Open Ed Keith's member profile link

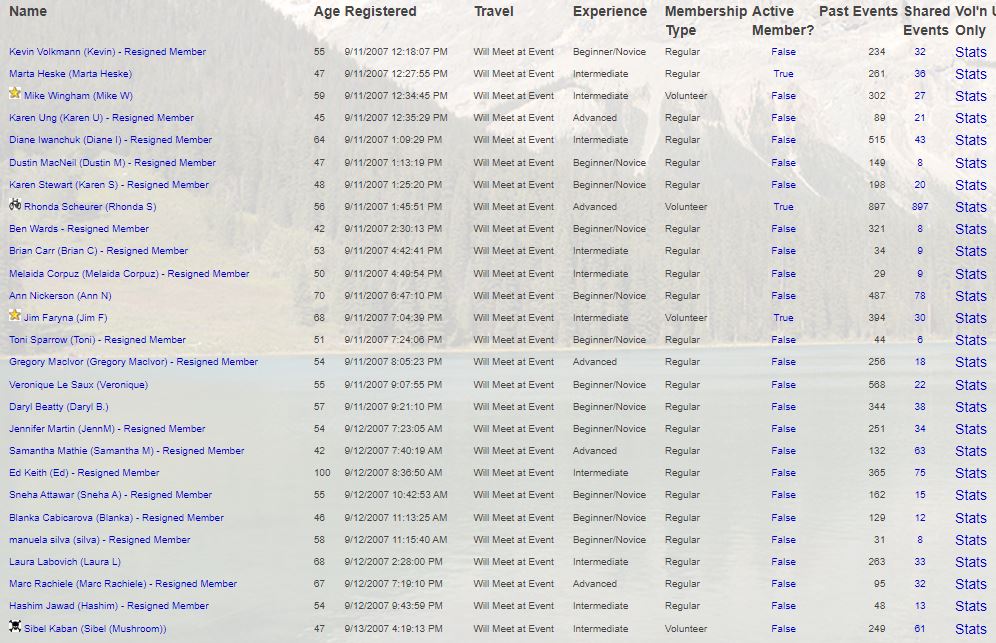tap(84, 473)
